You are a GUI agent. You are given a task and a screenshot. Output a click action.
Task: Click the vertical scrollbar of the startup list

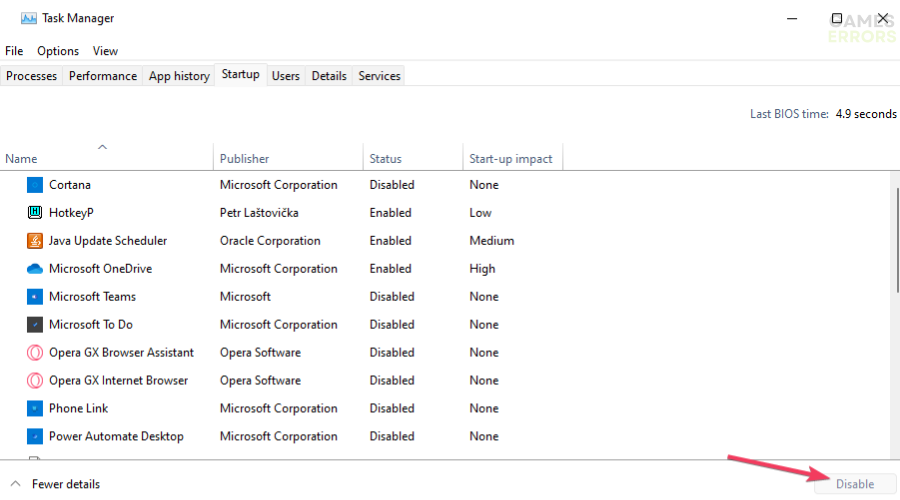pos(897,239)
